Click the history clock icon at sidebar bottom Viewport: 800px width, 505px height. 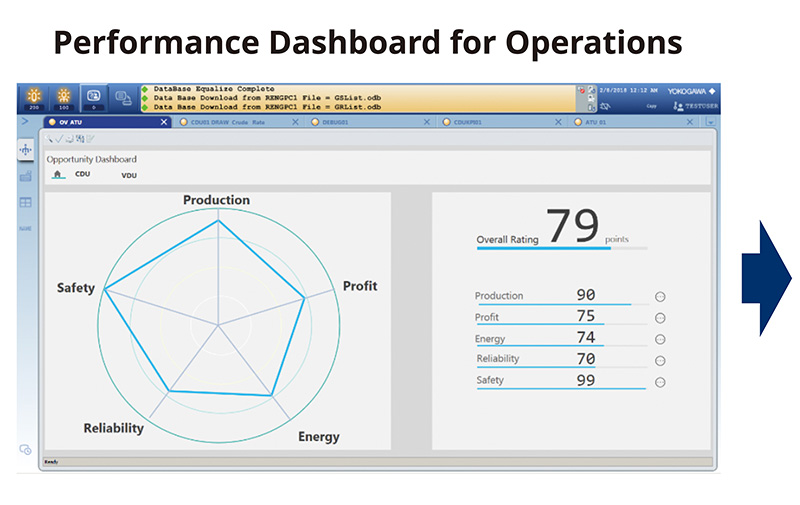(25, 449)
